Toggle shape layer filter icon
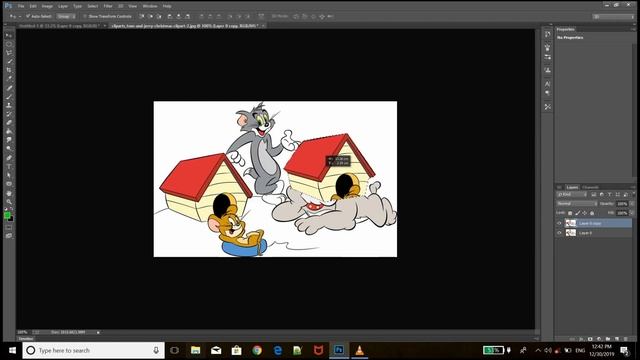 618,195
